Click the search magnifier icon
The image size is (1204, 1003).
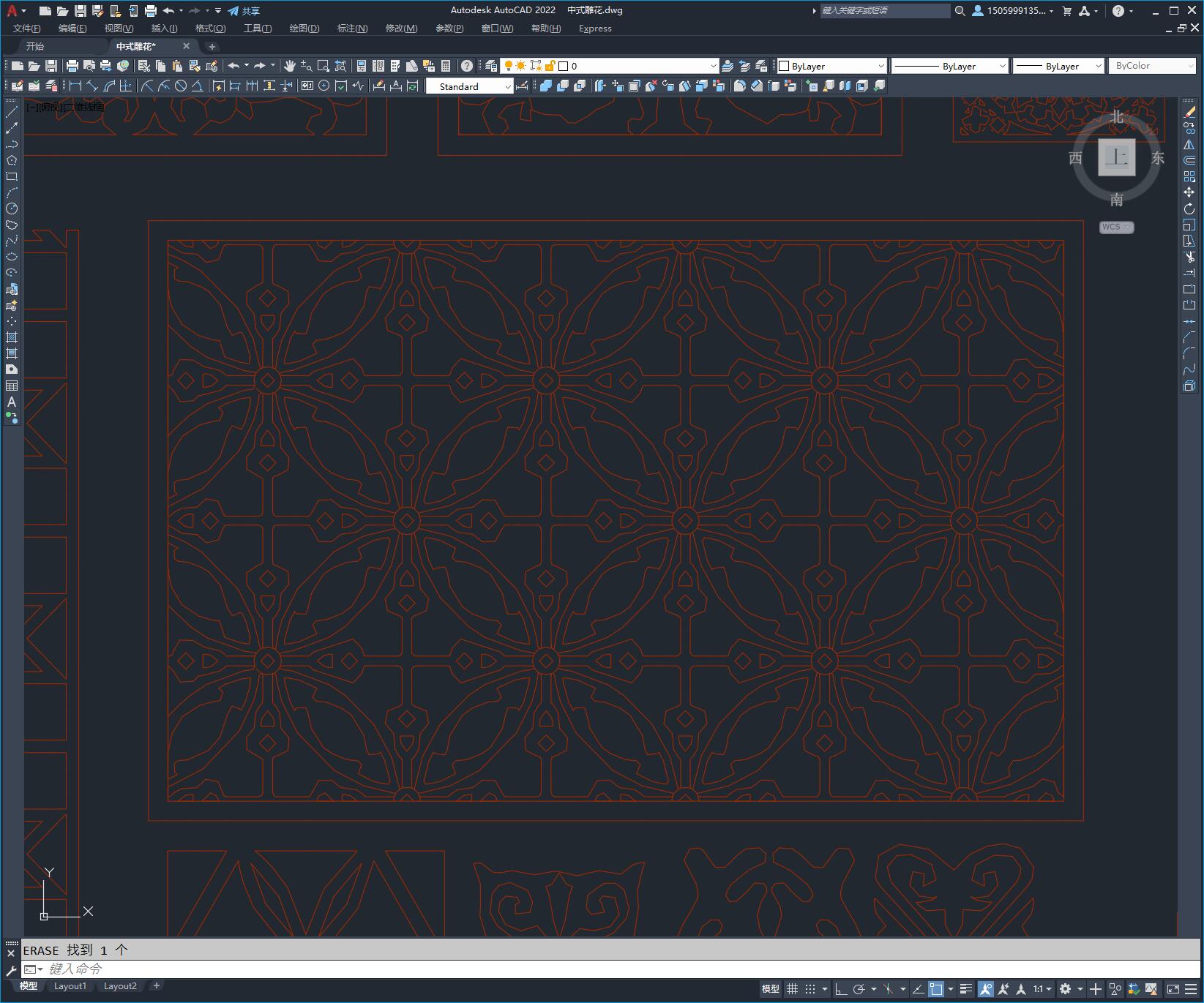tap(960, 11)
